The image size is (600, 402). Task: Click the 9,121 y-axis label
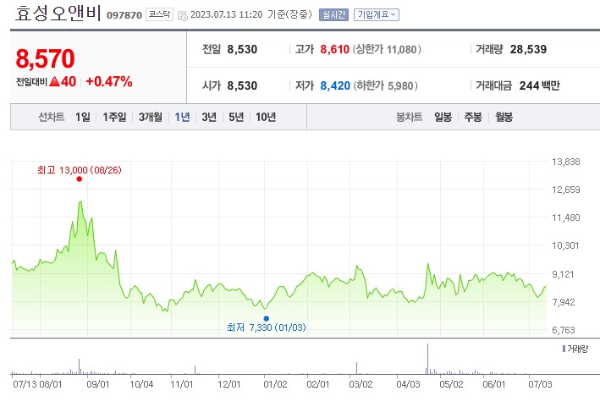click(x=563, y=274)
